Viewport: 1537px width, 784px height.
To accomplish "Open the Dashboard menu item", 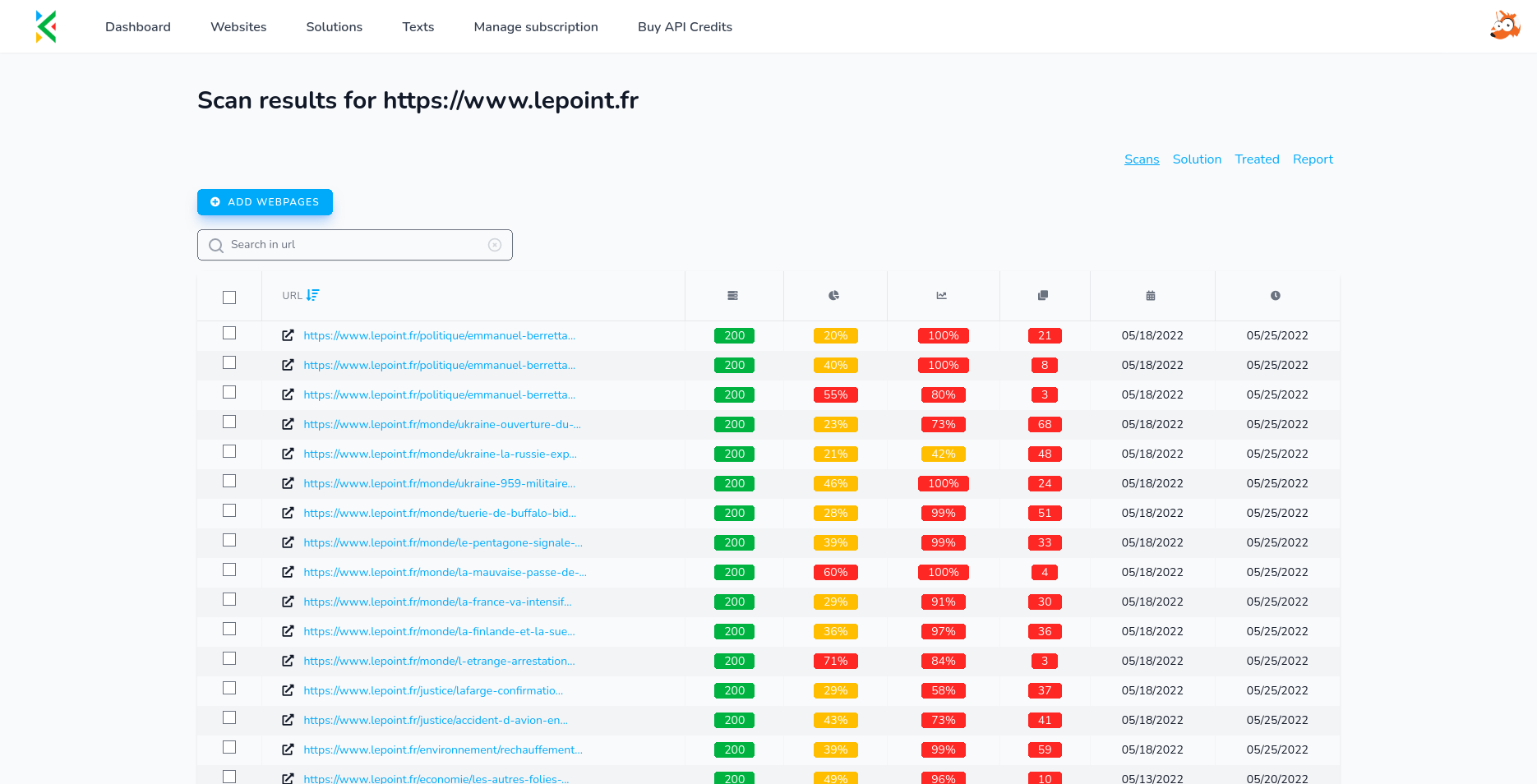I will 138,26.
